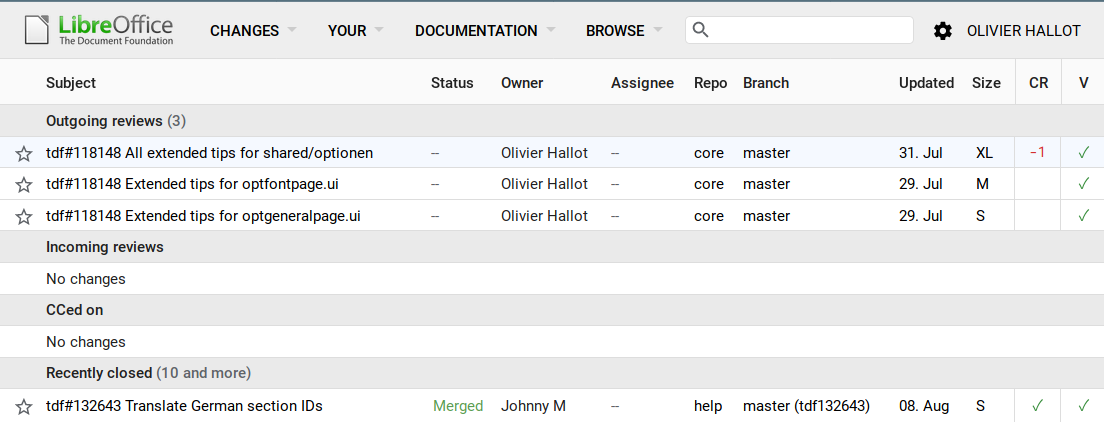This screenshot has width=1104, height=422.
Task: Open the YOUR dropdown menu
Action: pos(355,31)
